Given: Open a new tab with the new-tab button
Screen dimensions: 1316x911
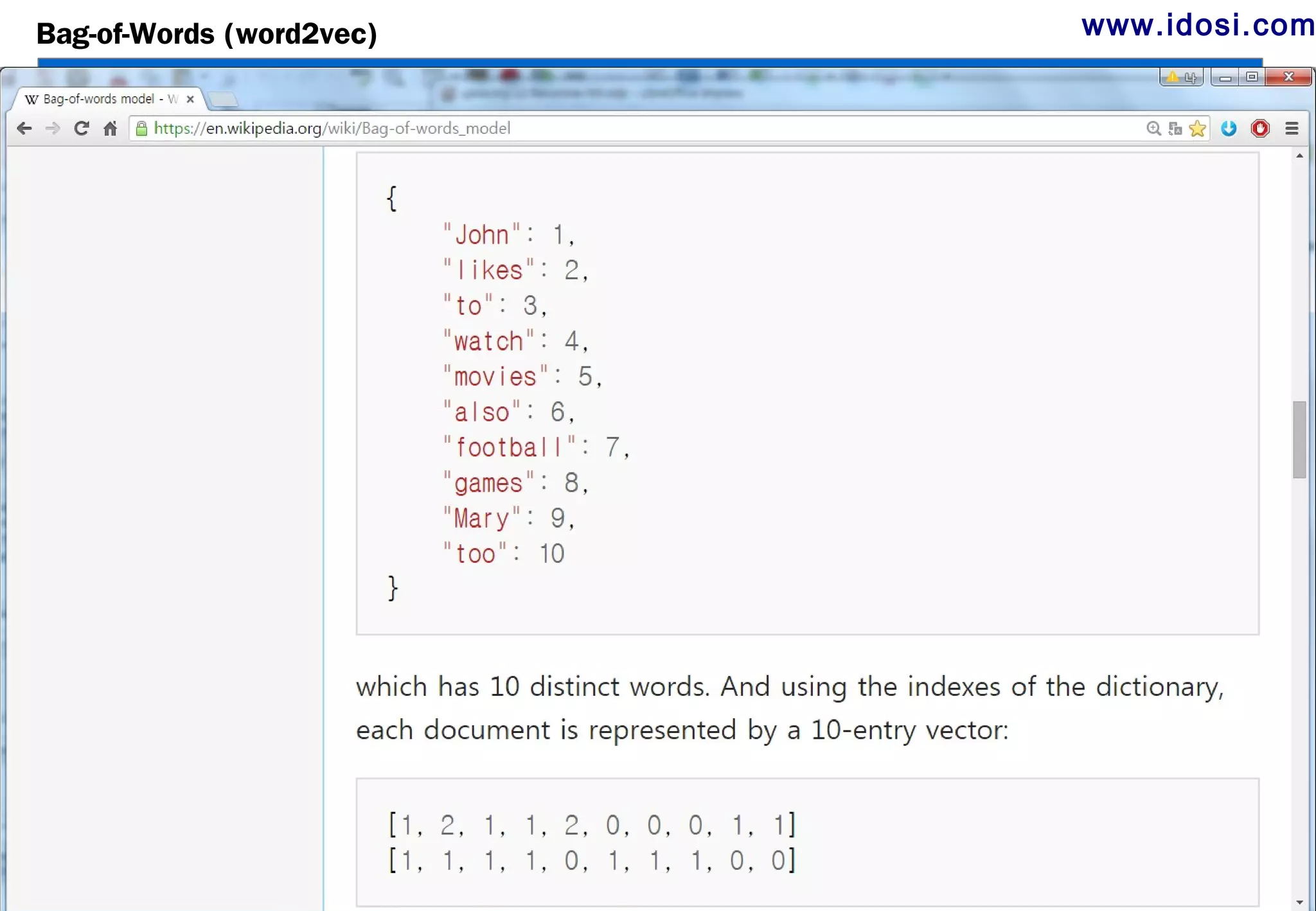Looking at the screenshot, I should 224,100.
